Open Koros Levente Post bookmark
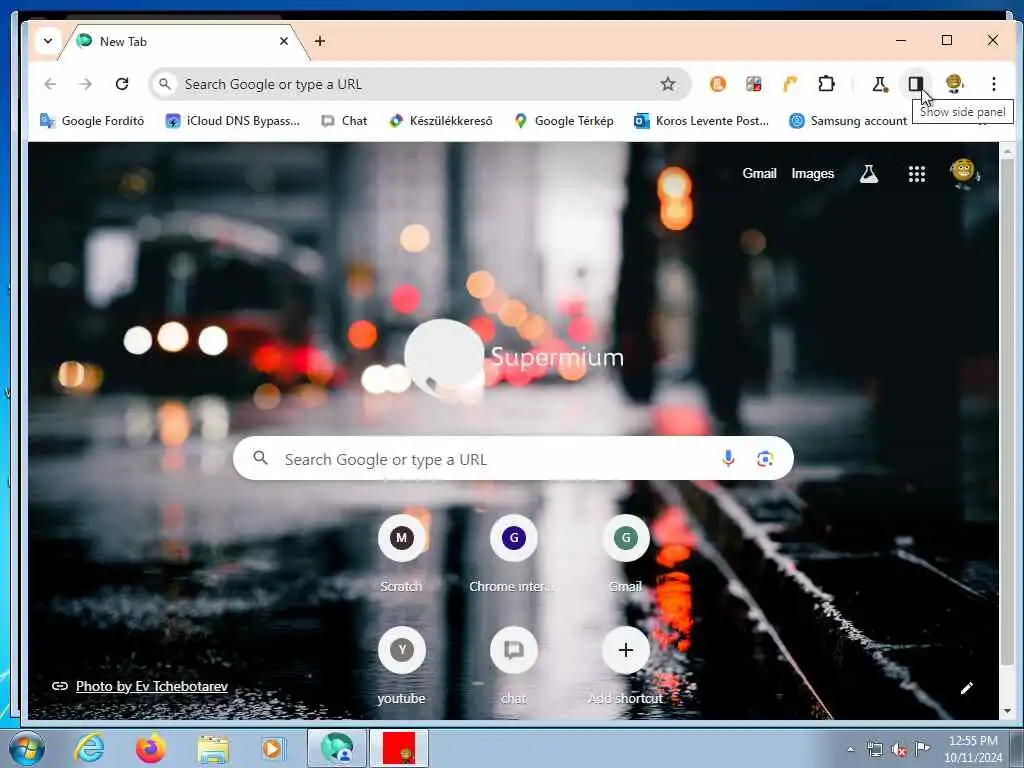 click(702, 121)
